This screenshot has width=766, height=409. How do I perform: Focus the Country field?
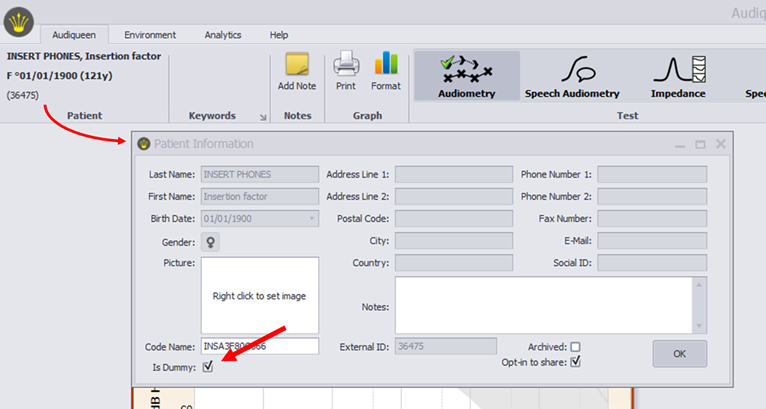(x=454, y=262)
